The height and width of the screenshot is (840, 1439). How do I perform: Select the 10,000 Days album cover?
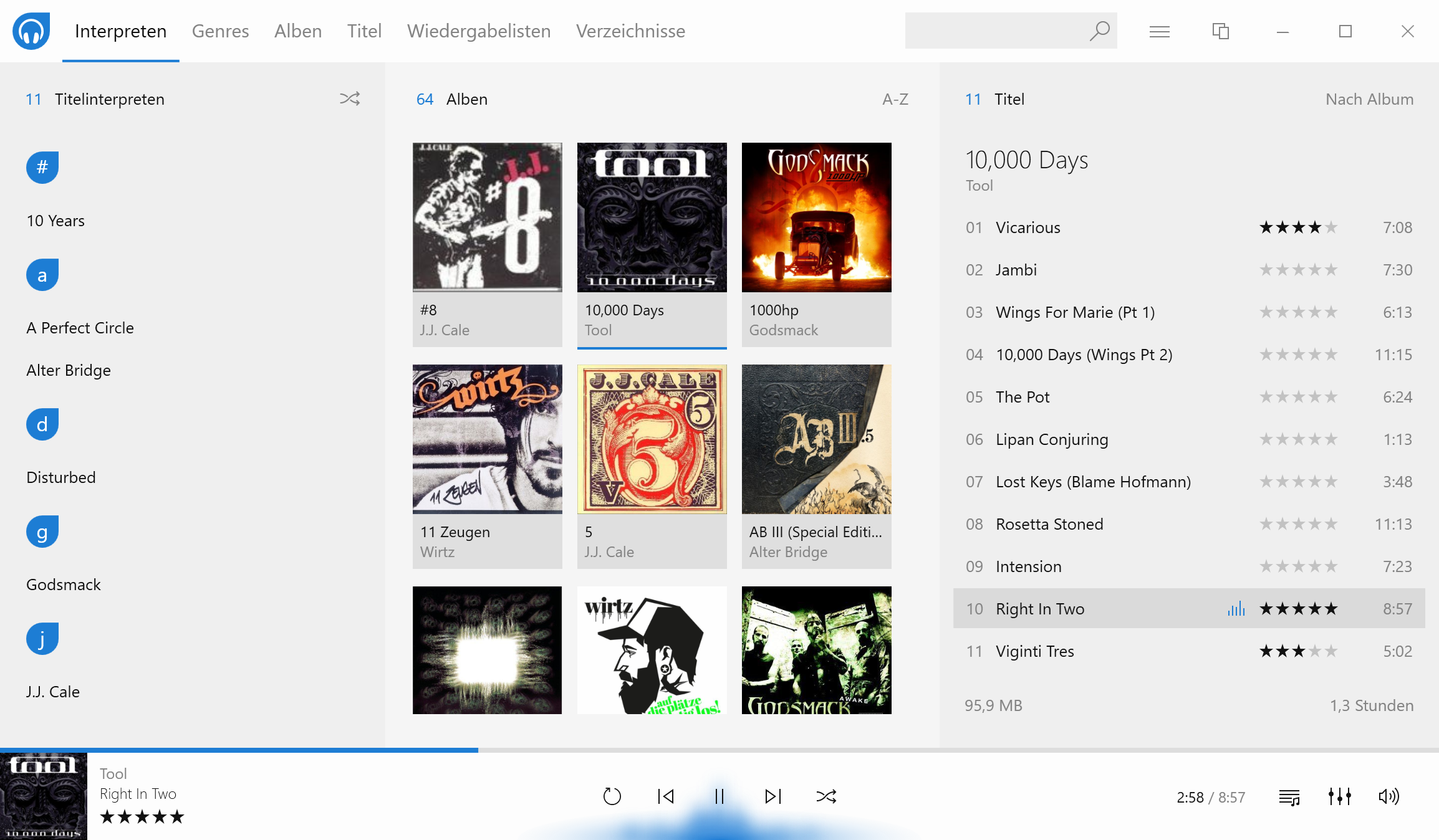[x=652, y=217]
